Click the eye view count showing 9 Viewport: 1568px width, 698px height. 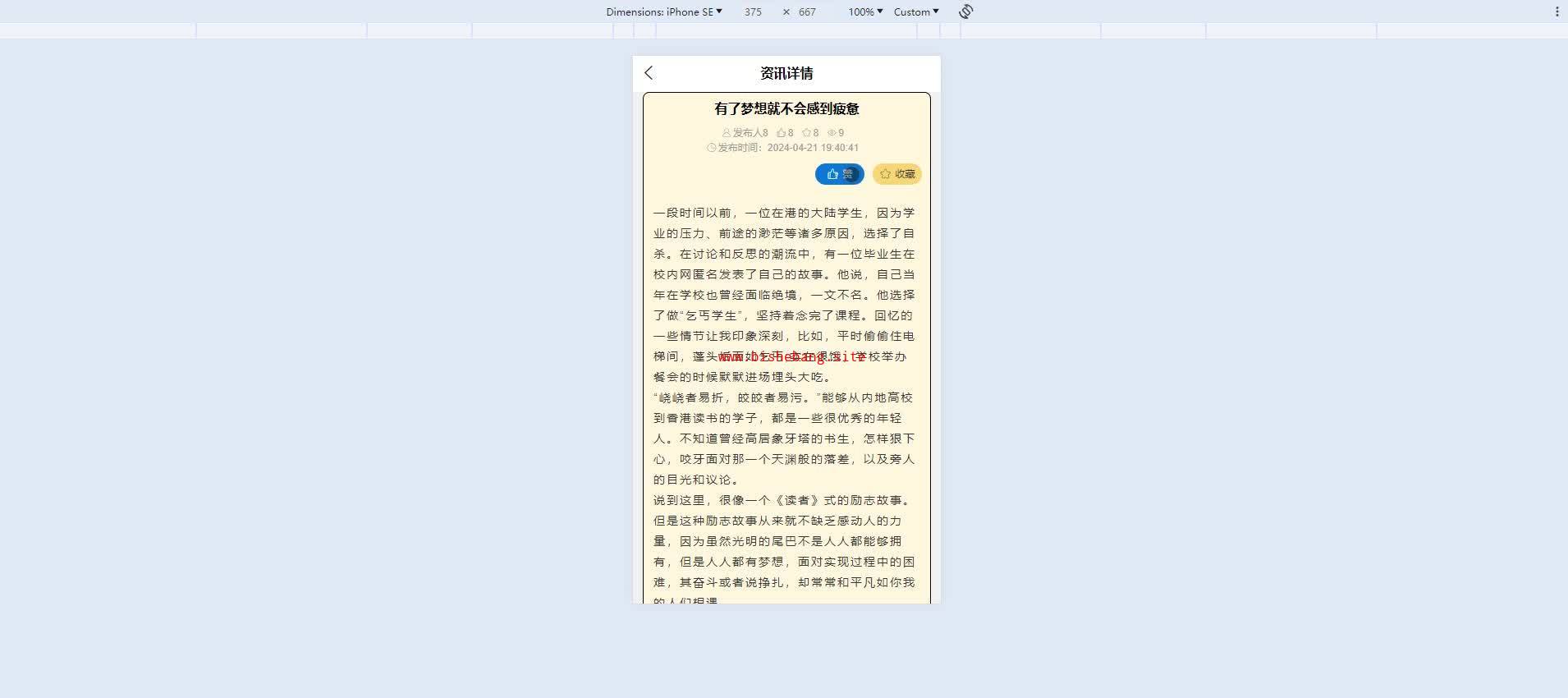point(836,133)
